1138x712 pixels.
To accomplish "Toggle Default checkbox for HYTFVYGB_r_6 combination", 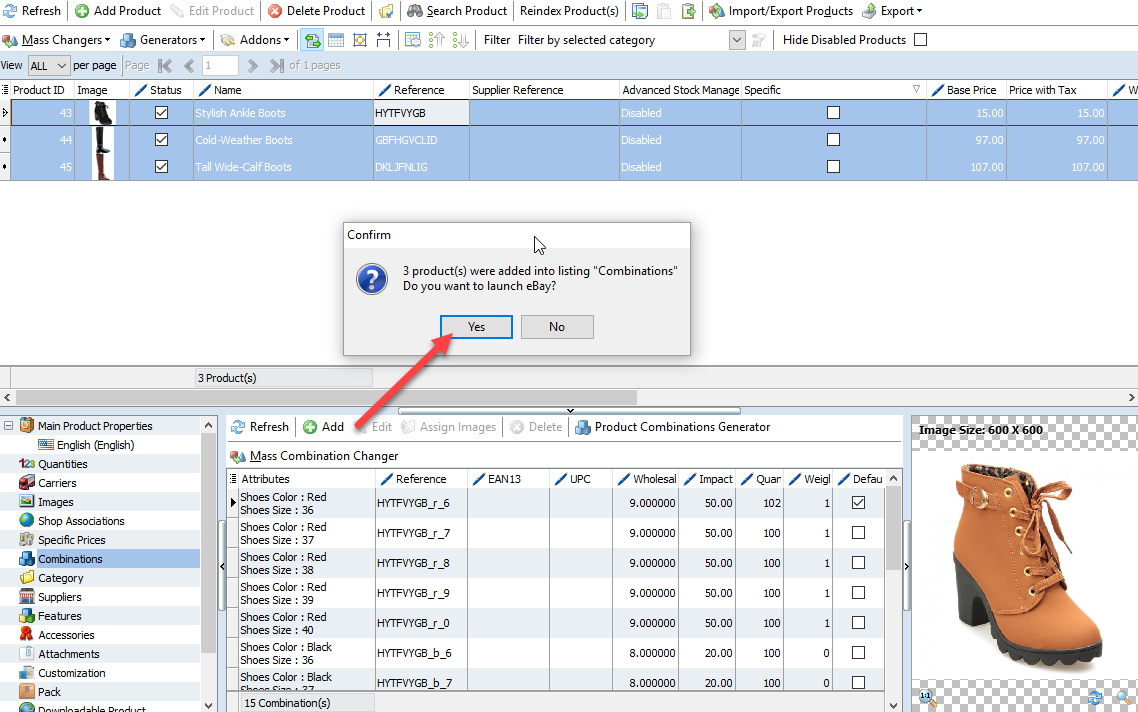I will point(859,502).
